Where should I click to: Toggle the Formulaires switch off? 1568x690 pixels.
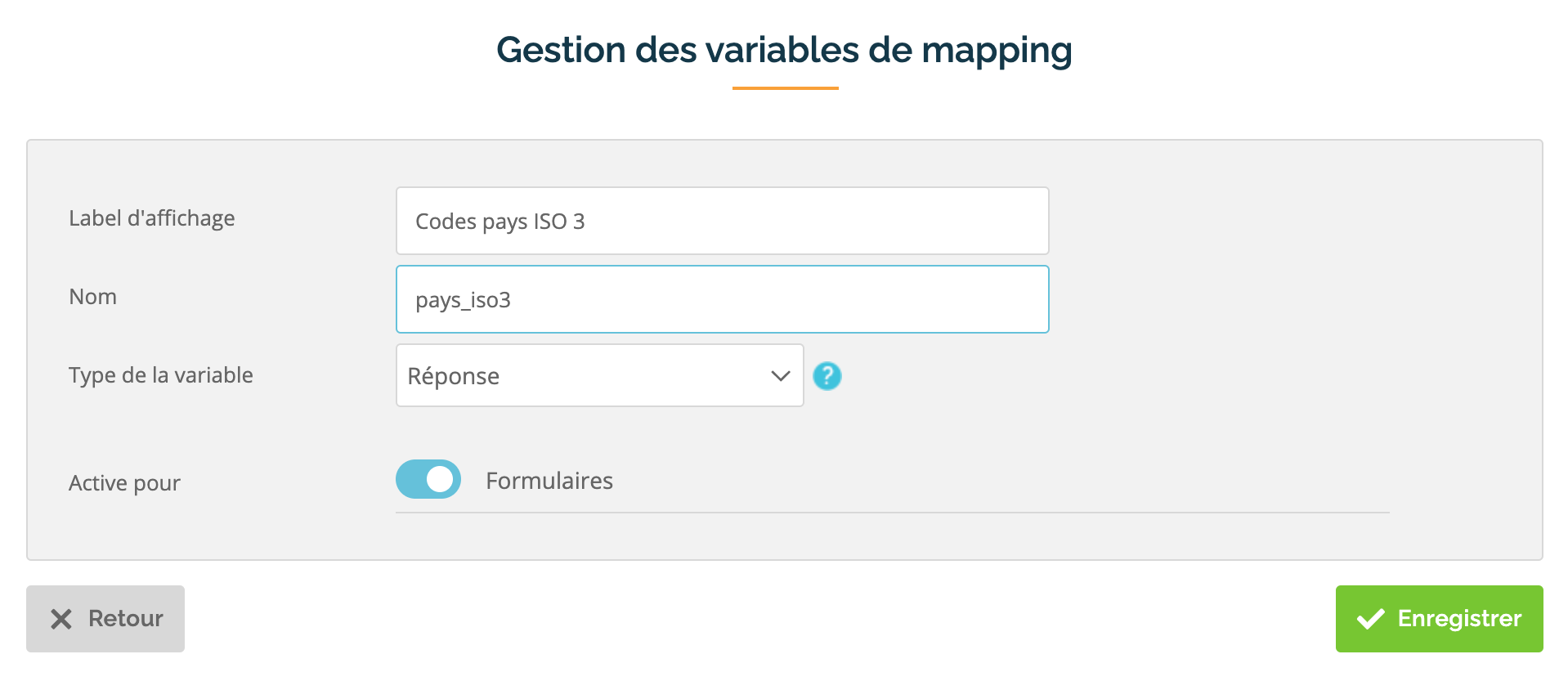tap(428, 479)
